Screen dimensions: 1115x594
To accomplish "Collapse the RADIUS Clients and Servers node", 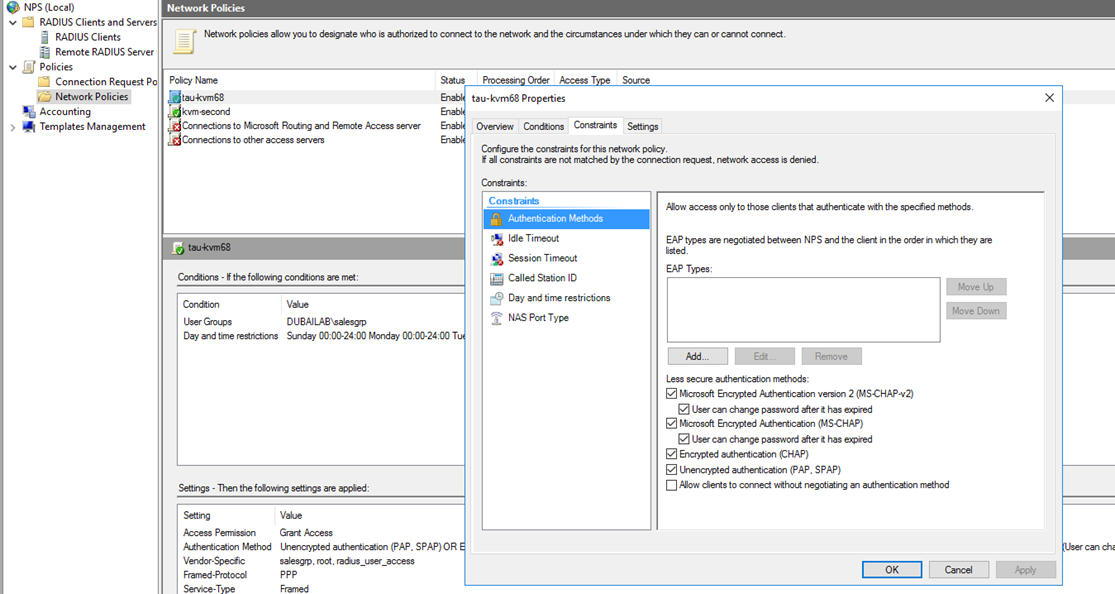I will 12,22.
